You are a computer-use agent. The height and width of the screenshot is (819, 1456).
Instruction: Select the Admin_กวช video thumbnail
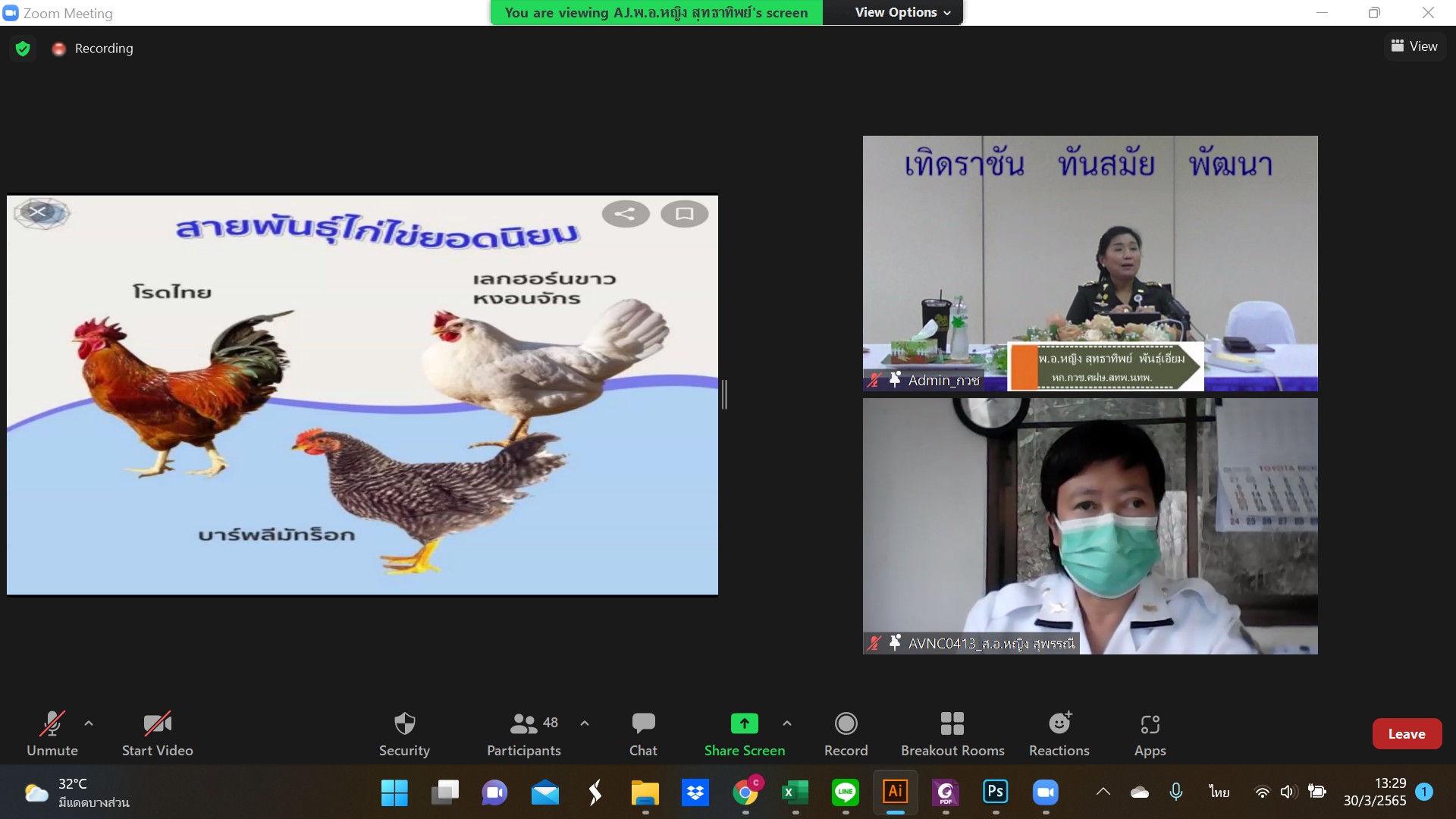pos(1090,263)
